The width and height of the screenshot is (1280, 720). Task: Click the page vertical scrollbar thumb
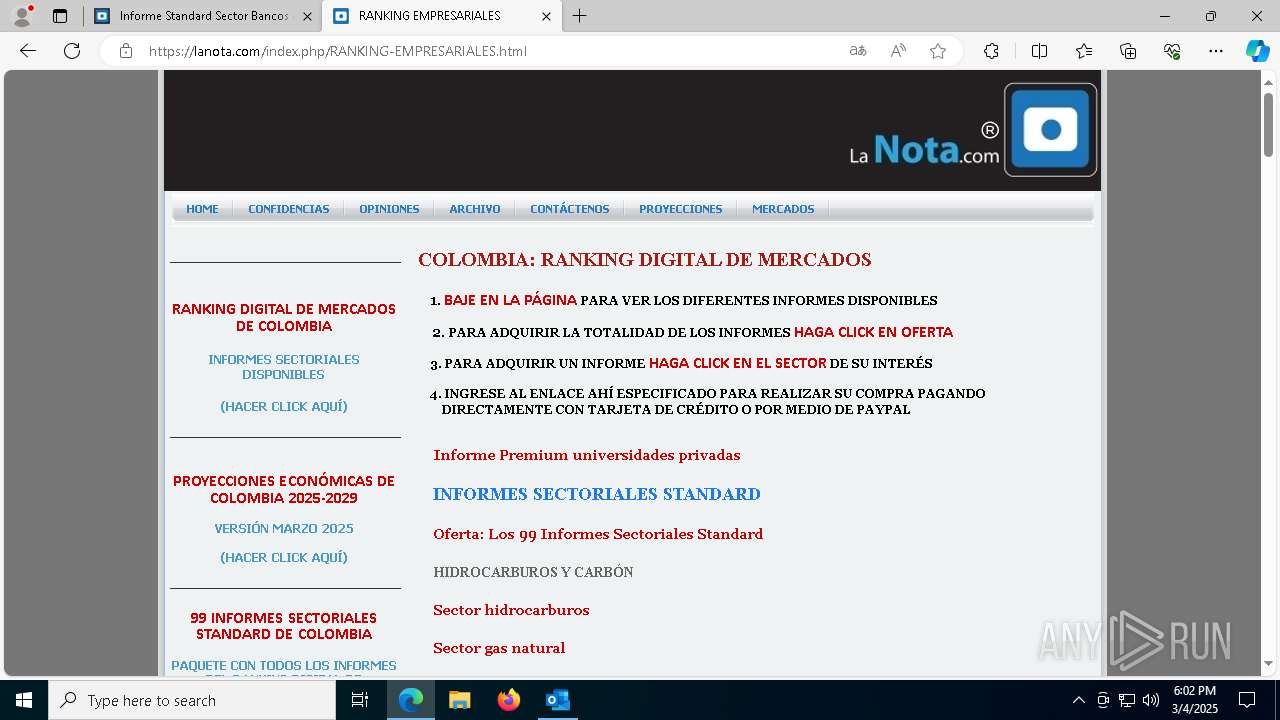(x=1268, y=124)
